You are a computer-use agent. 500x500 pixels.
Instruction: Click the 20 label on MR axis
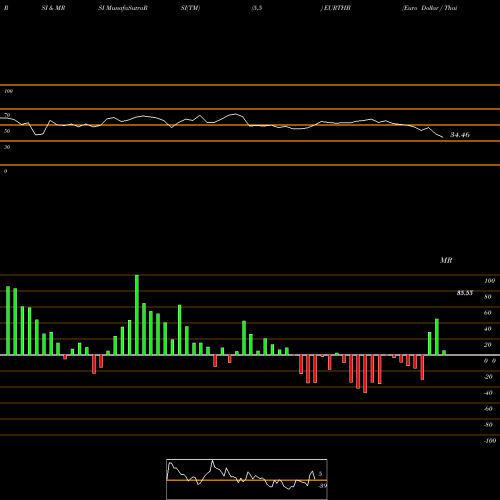[x=488, y=345]
